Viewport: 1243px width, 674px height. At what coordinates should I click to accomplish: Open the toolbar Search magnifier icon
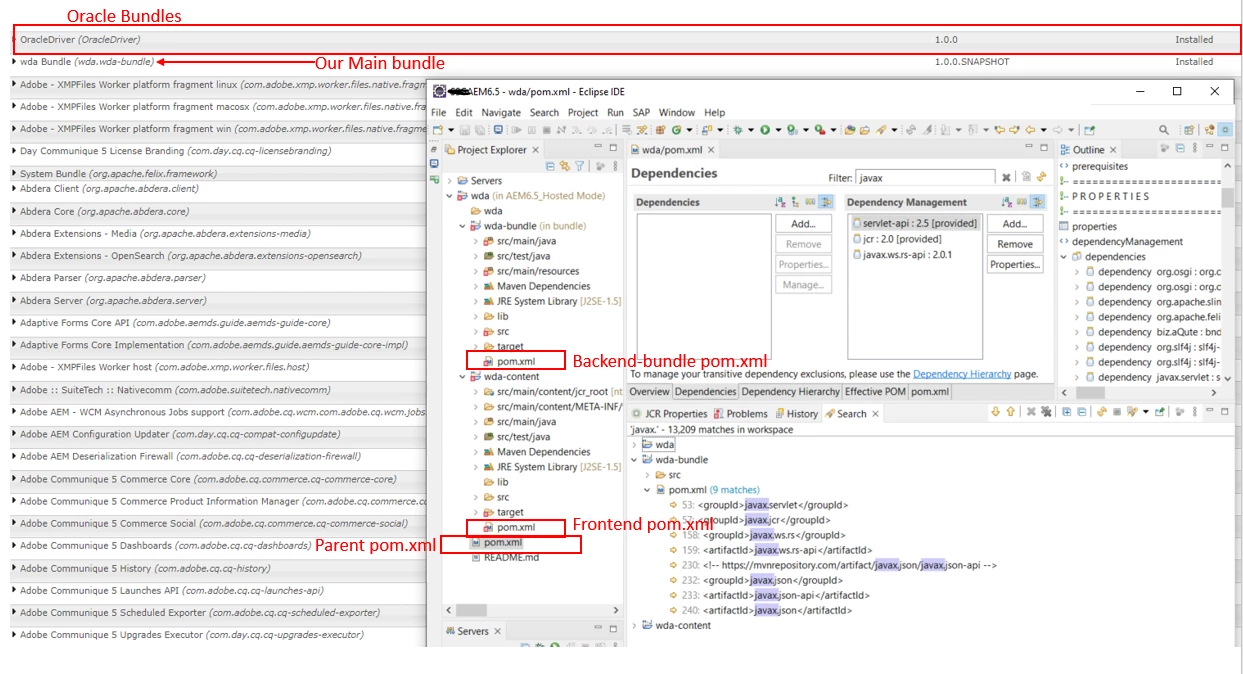click(1164, 130)
